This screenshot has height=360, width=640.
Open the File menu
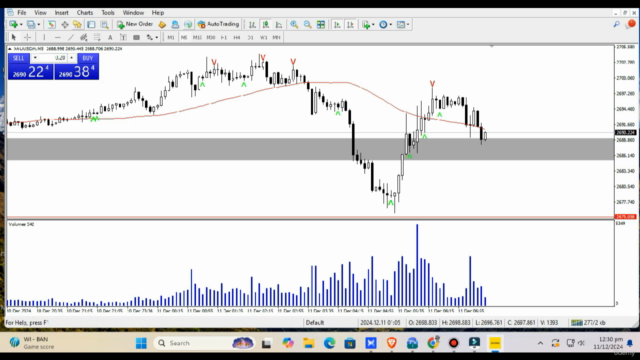click(22, 13)
